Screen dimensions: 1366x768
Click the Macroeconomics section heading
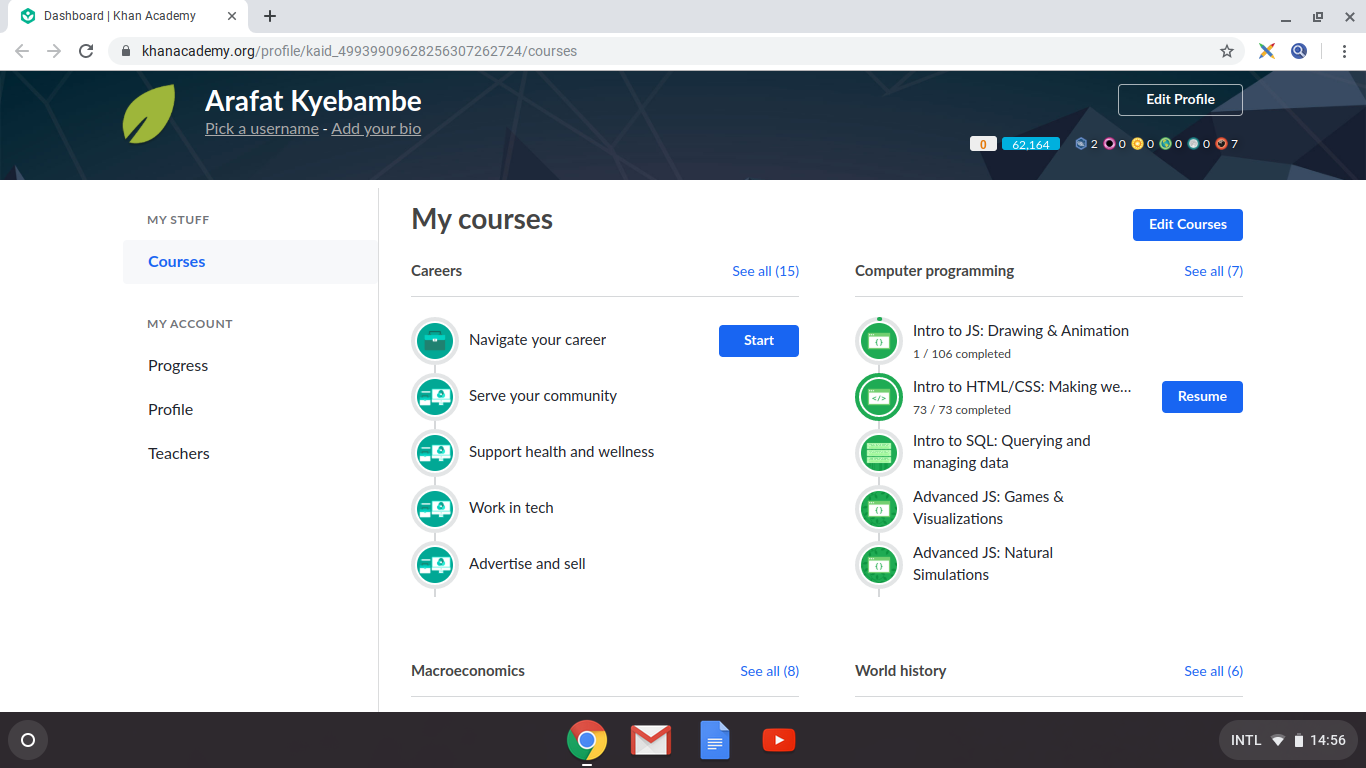click(468, 671)
